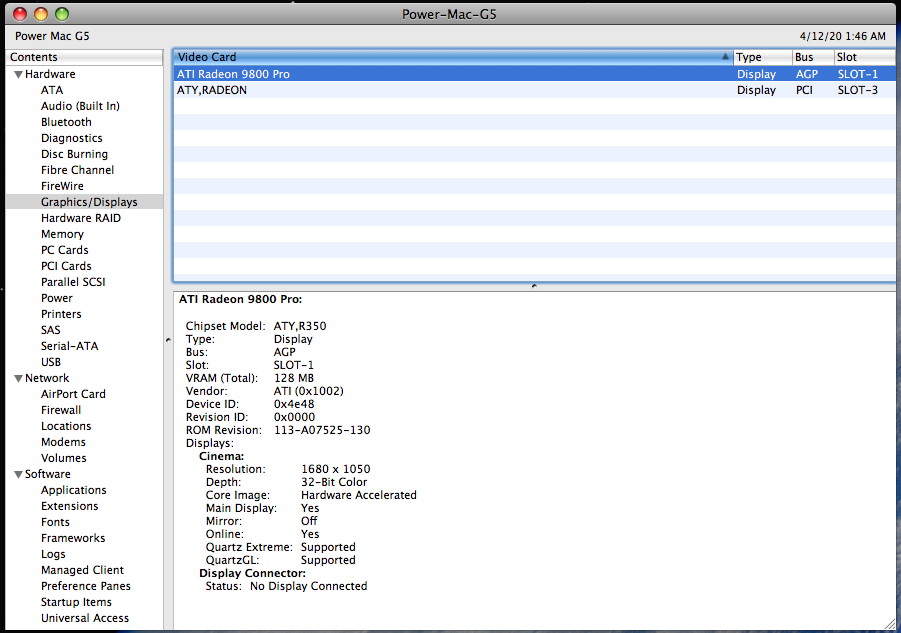The image size is (901, 633).
Task: Select Volumes under Network
Action: tap(63, 458)
